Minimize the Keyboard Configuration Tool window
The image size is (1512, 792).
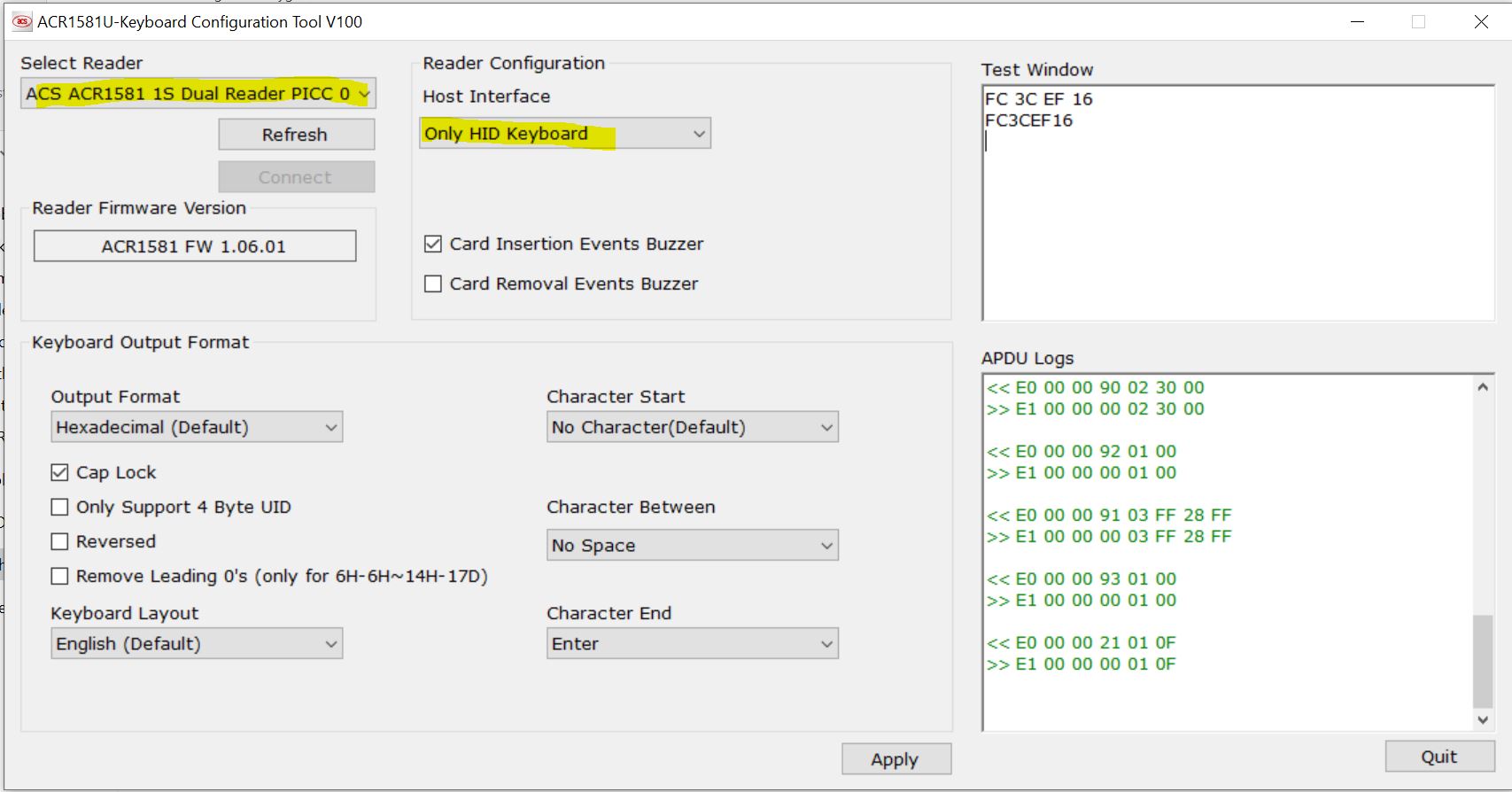coord(1357,21)
